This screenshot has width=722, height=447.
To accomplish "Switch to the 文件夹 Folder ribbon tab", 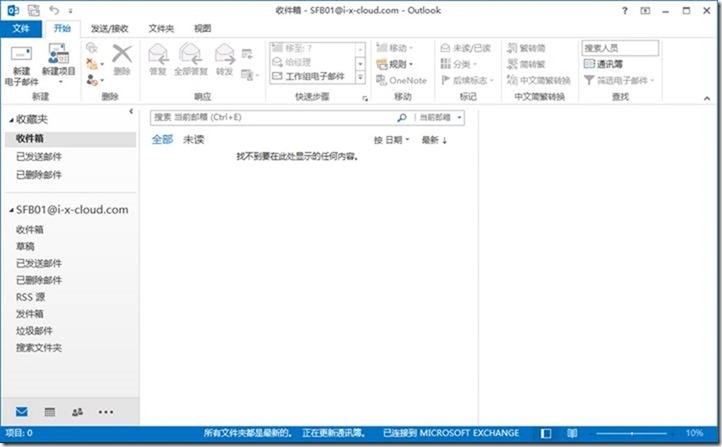I will pos(161,29).
